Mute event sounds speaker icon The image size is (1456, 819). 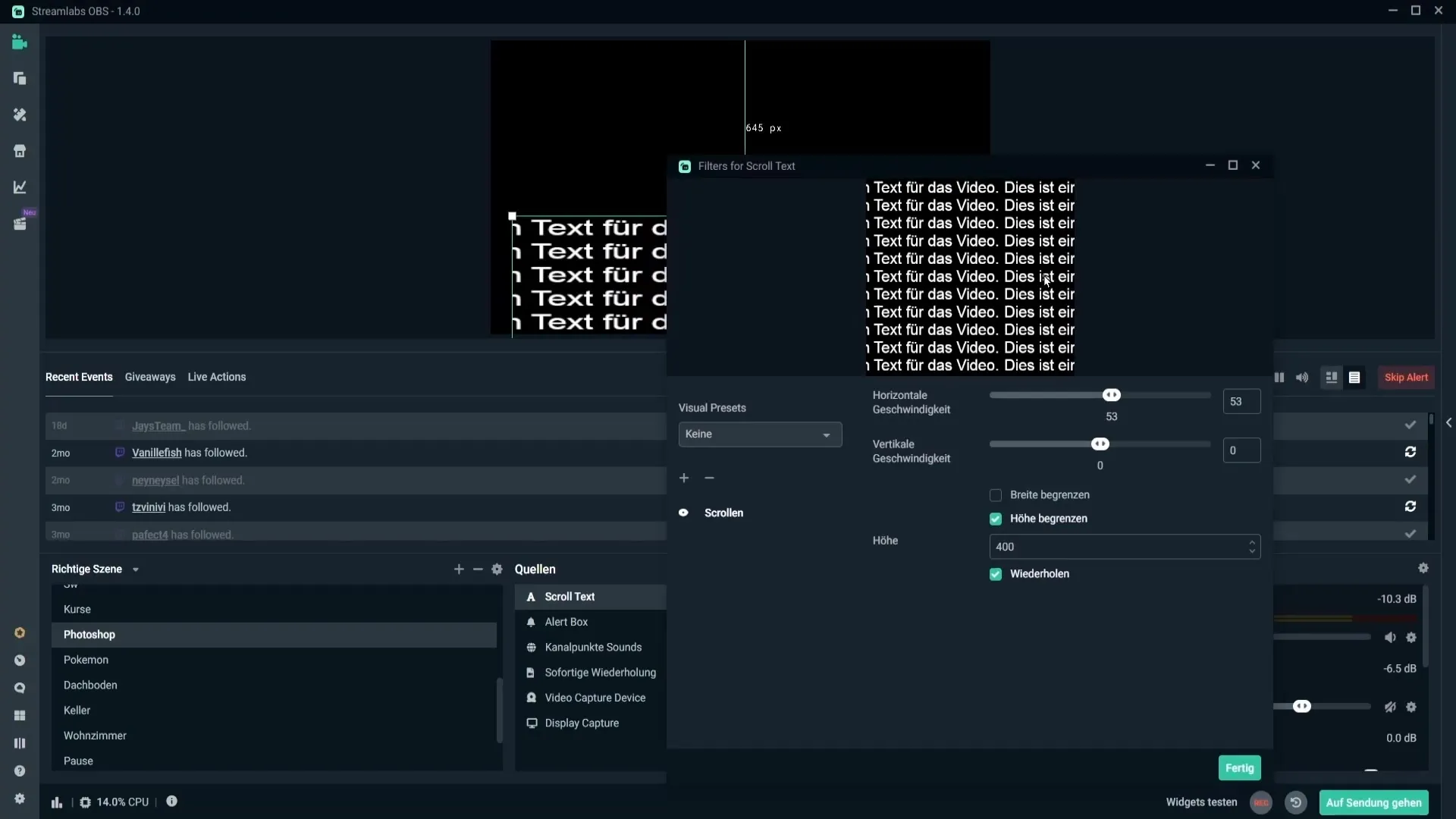coord(1302,378)
